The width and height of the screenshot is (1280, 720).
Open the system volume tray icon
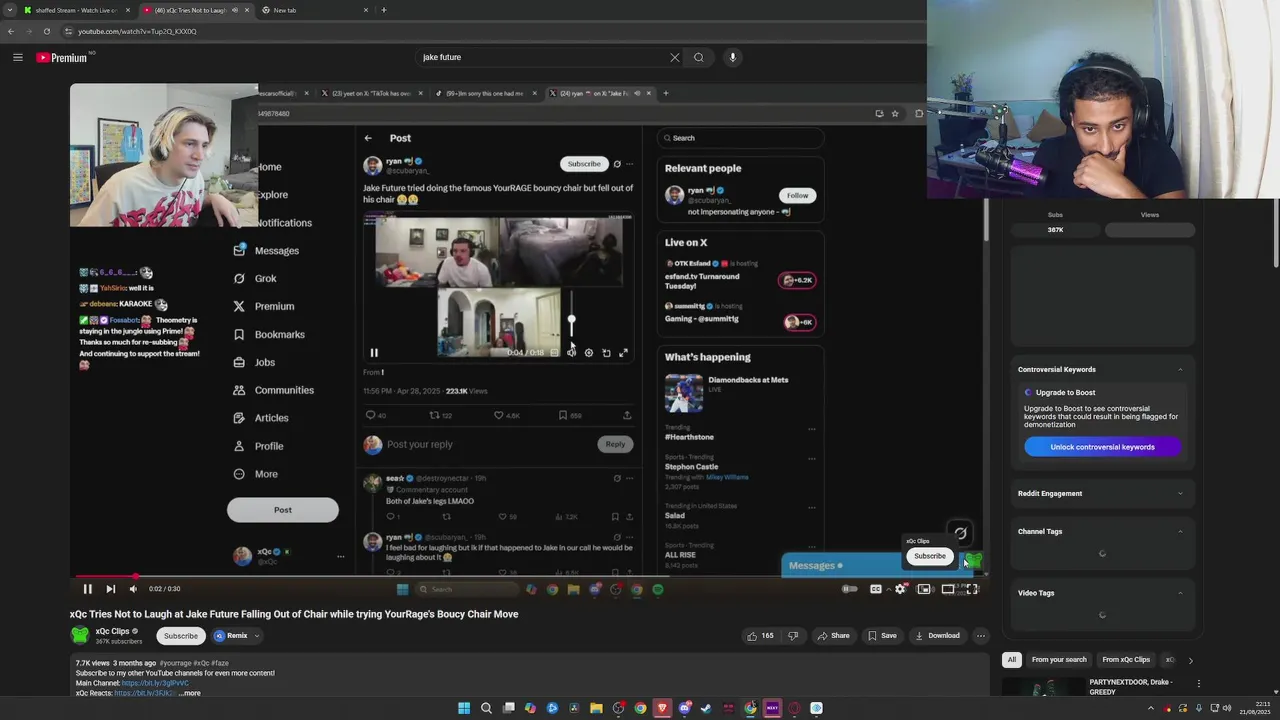click(x=1227, y=709)
